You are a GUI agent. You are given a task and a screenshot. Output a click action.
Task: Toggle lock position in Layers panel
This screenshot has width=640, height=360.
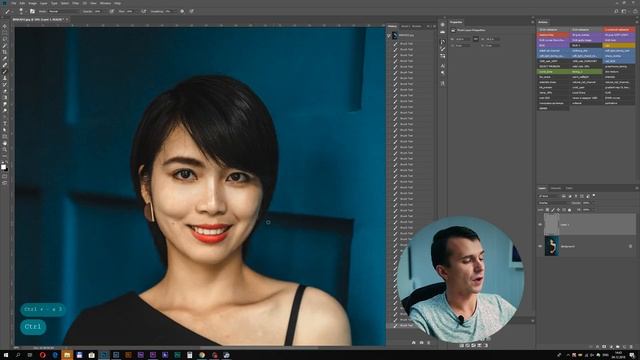point(558,210)
